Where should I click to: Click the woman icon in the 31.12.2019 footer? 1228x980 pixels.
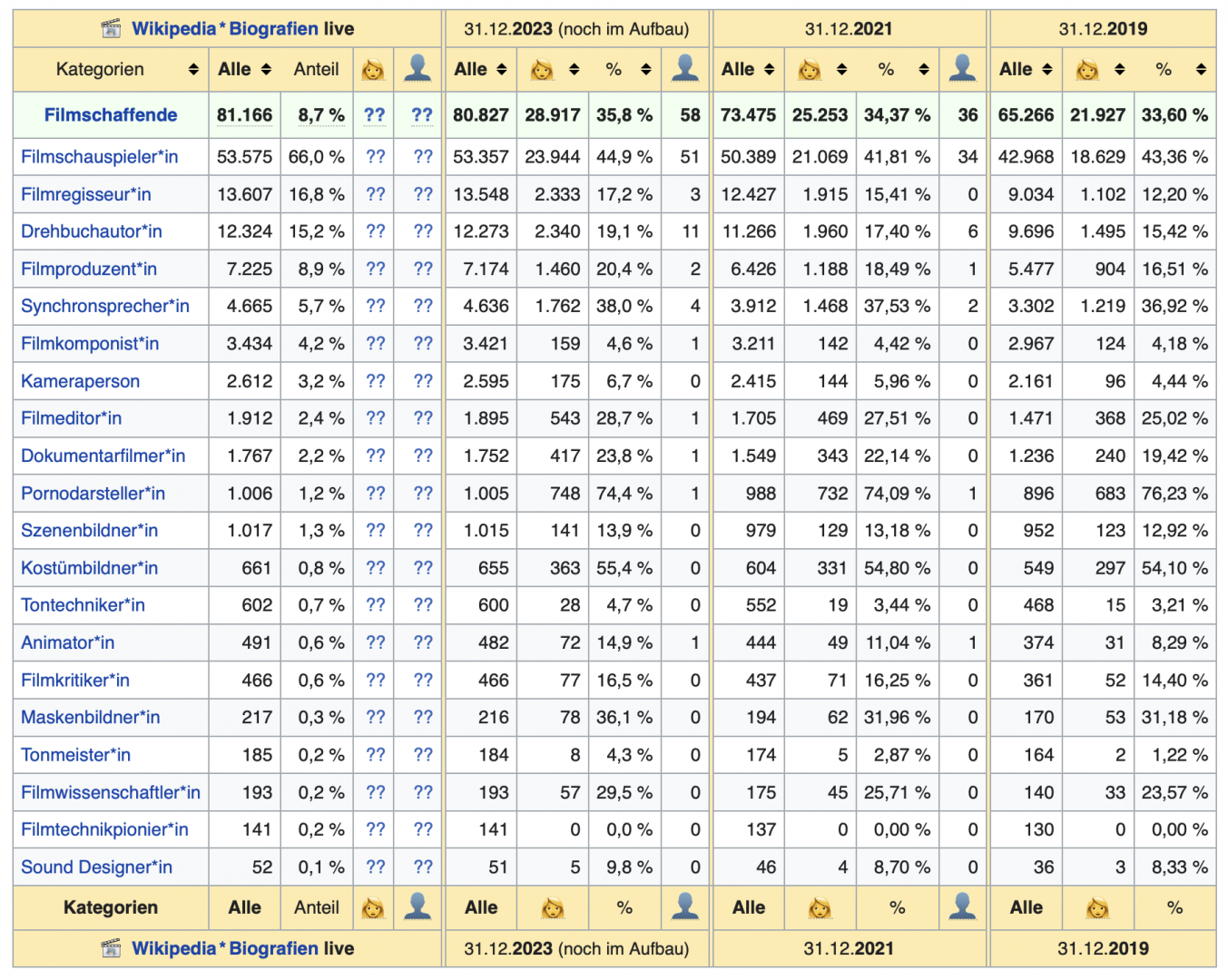[1097, 907]
